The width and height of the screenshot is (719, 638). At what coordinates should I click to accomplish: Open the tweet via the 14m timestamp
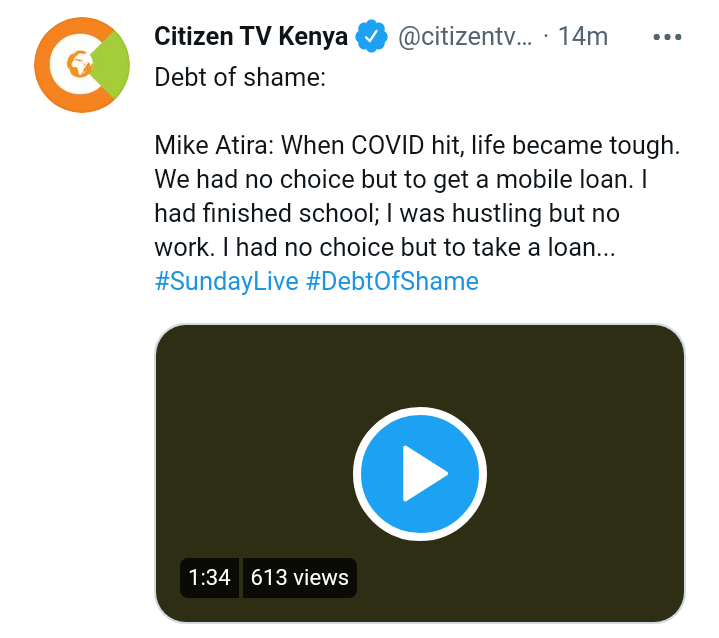click(583, 36)
